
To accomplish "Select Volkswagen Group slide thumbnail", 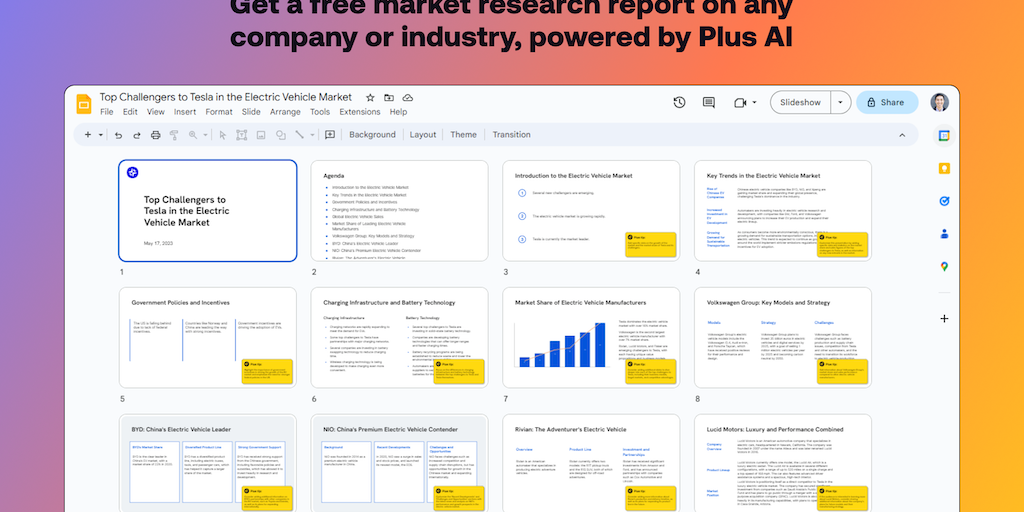I will [x=782, y=338].
